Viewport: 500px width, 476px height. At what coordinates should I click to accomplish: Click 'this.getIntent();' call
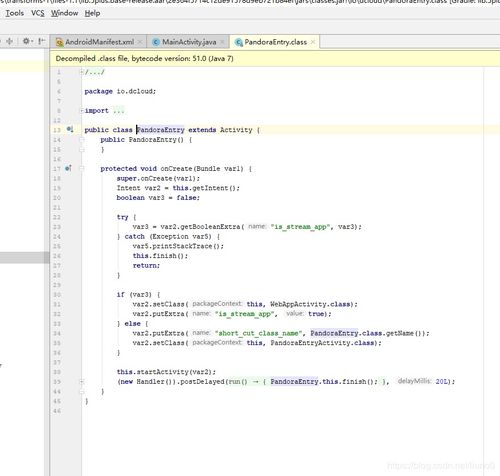(x=206, y=188)
